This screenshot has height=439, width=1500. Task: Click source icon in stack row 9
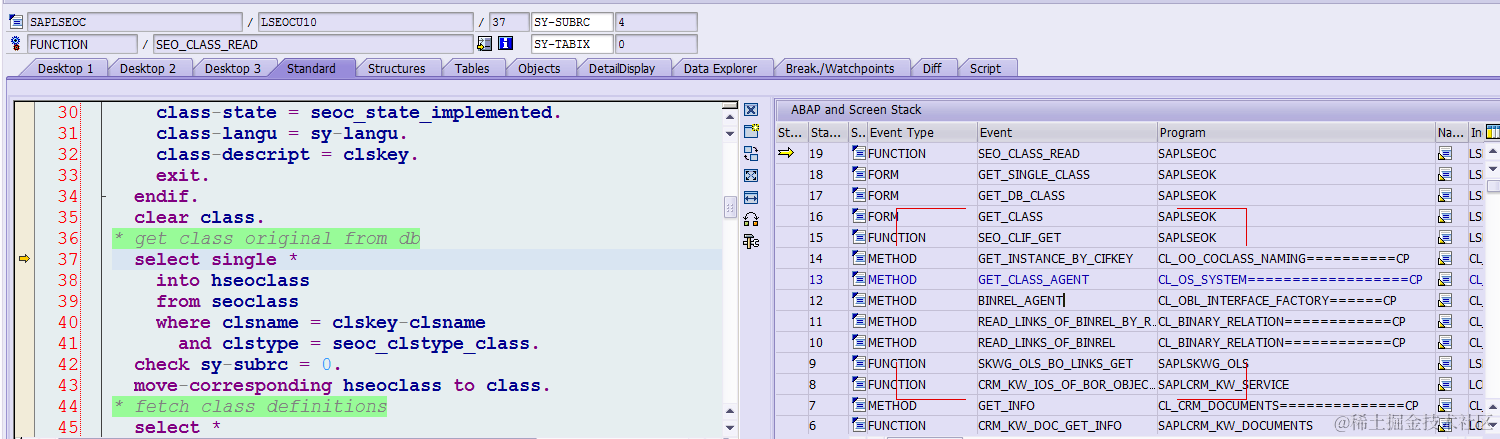[859, 363]
